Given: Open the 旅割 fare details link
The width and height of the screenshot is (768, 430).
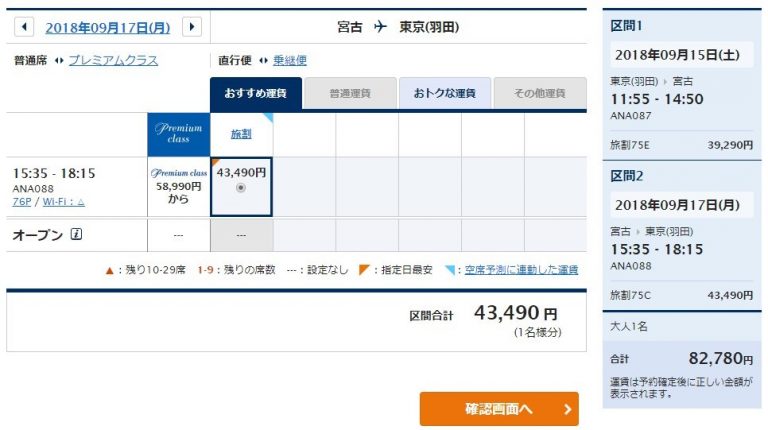Looking at the screenshot, I should point(241,134).
